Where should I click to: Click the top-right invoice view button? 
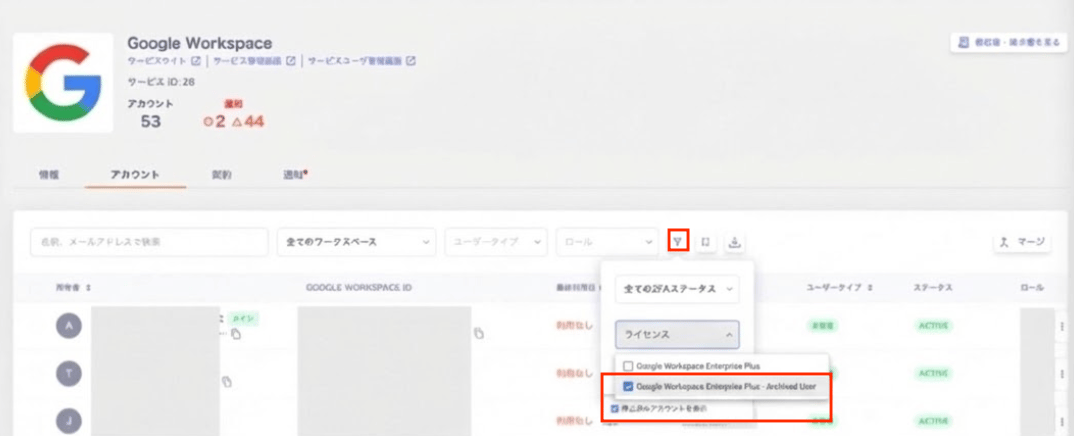coord(1008,42)
